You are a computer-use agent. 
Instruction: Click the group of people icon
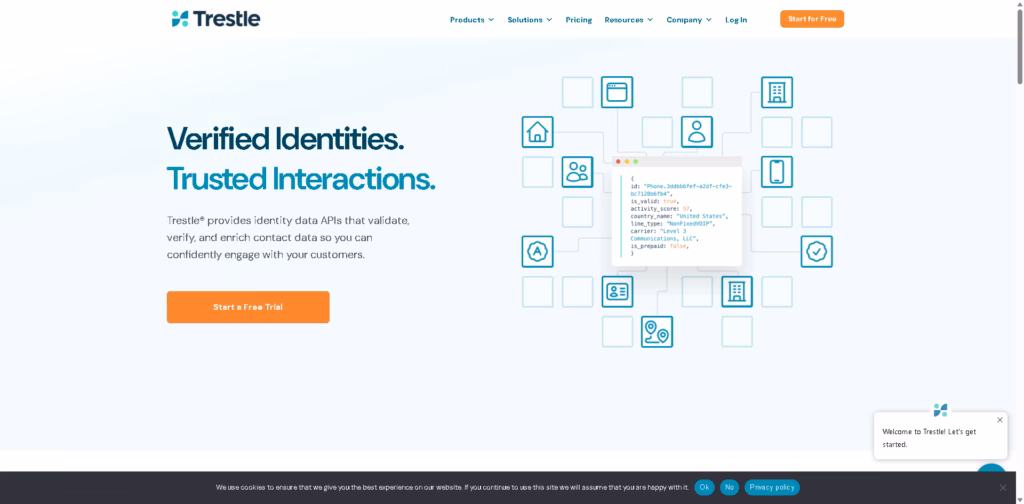[577, 172]
